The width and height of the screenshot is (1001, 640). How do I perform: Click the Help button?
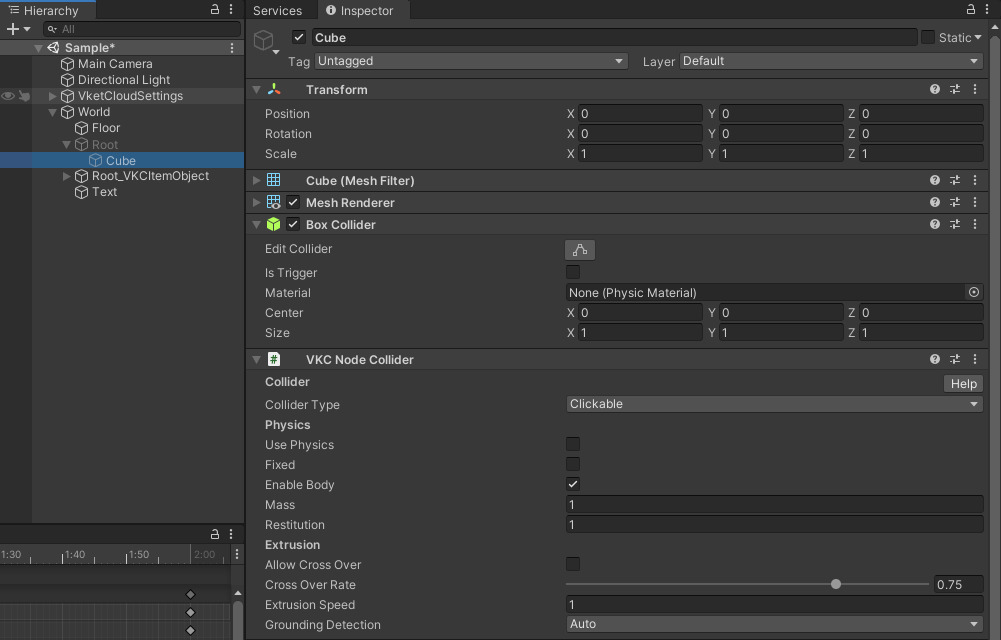click(963, 384)
